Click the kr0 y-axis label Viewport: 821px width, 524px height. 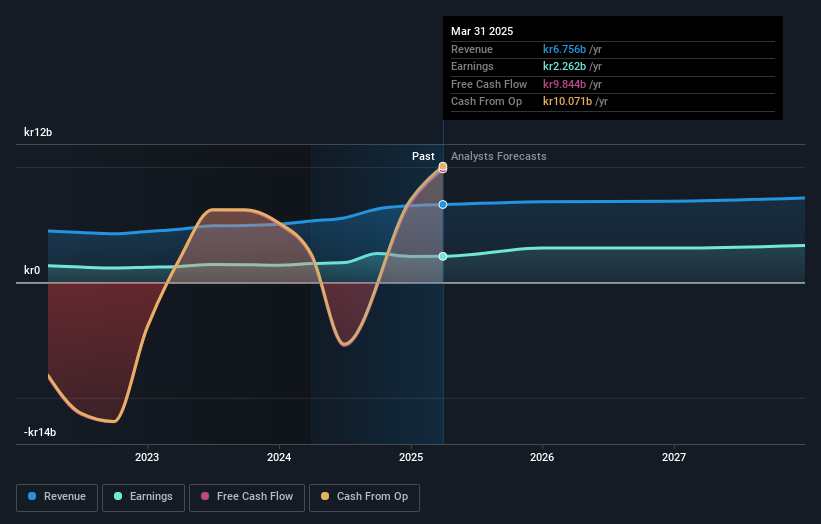(32, 270)
